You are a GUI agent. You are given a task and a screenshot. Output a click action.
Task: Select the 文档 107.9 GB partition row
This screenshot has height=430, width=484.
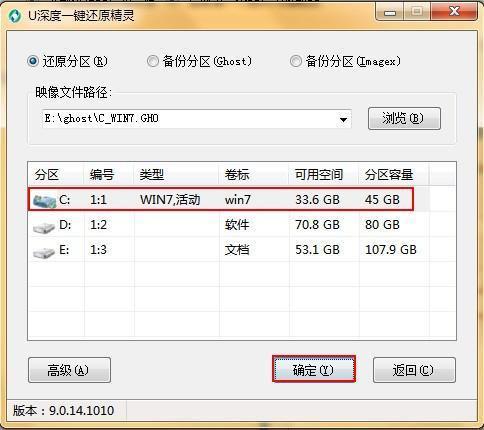coord(242,250)
